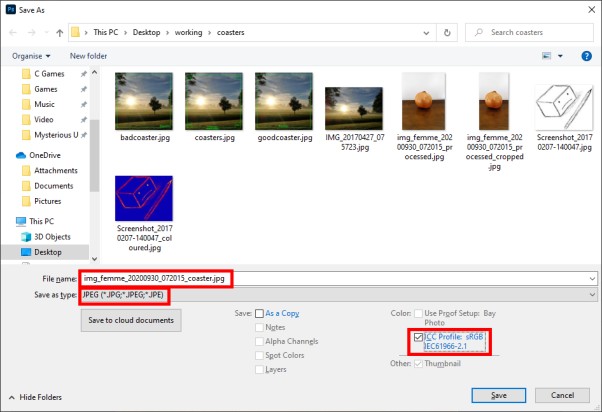602x412 pixels.
Task: Refresh the coasters folder view
Action: [447, 33]
